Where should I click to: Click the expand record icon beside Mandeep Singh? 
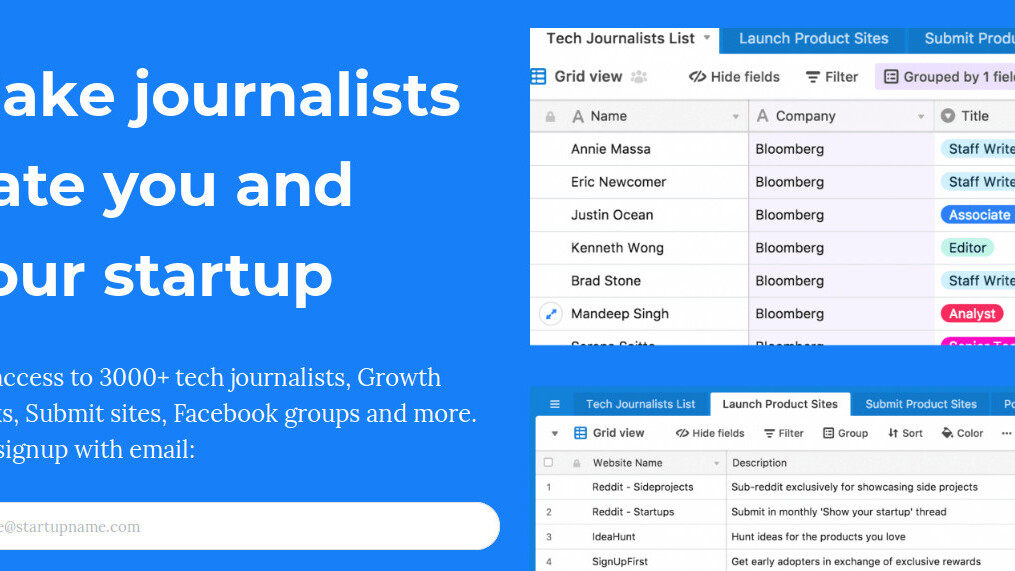[550, 314]
